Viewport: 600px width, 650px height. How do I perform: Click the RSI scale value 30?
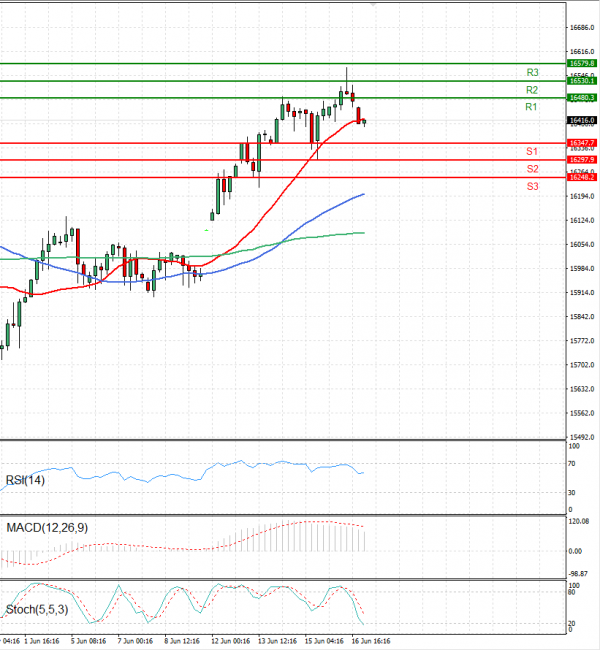point(572,493)
